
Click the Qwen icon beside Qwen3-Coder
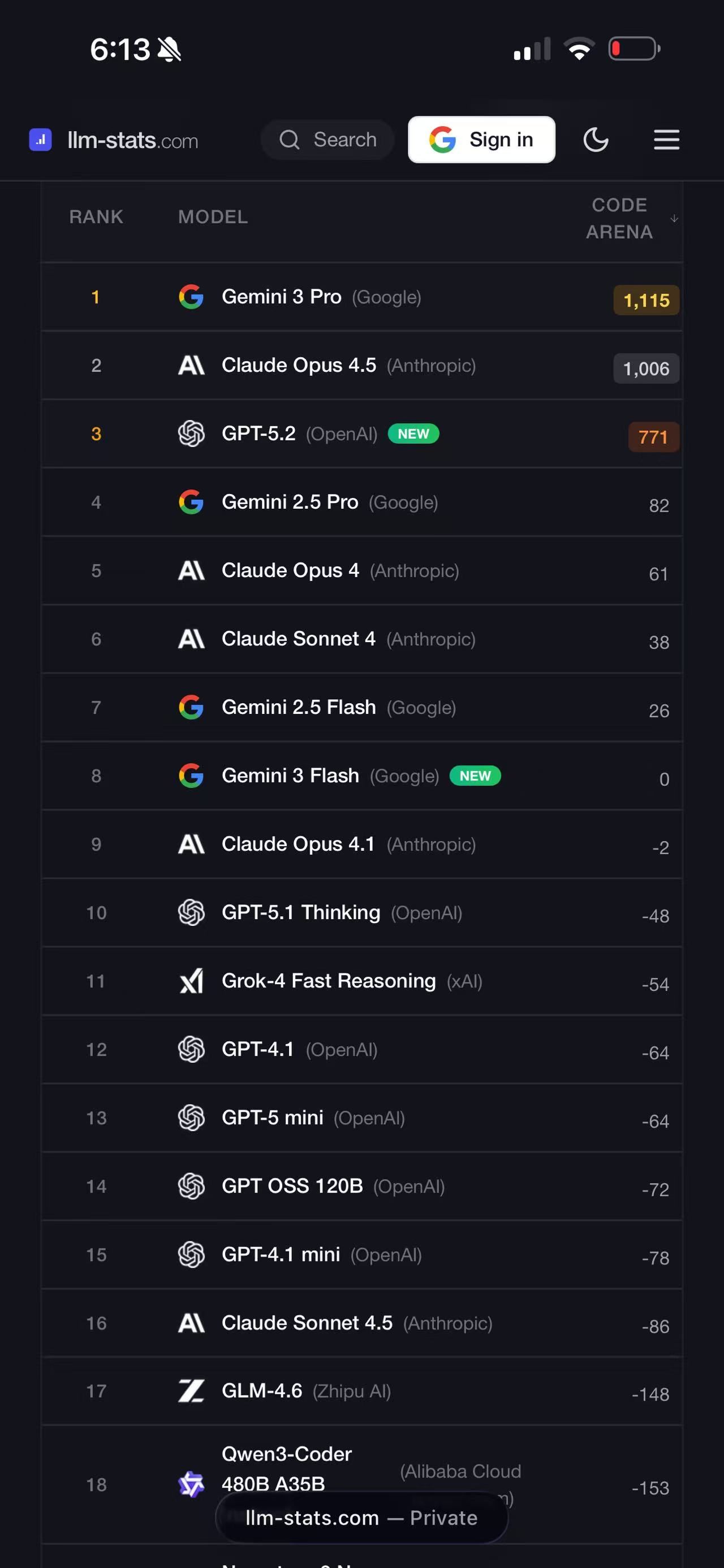pos(191,1484)
